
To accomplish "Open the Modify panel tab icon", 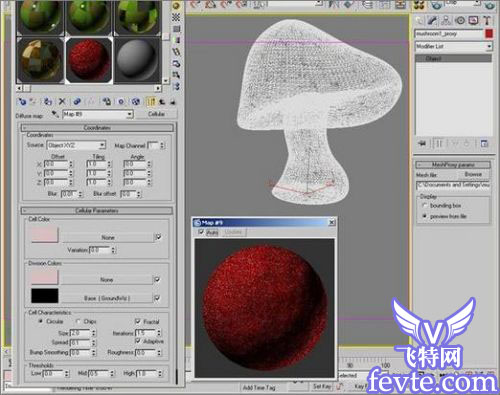I will click(x=432, y=20).
